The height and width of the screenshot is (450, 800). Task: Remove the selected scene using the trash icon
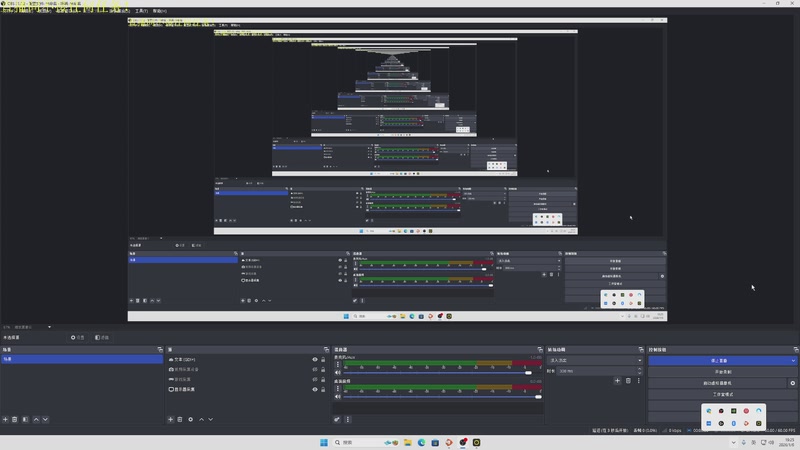click(x=15, y=419)
